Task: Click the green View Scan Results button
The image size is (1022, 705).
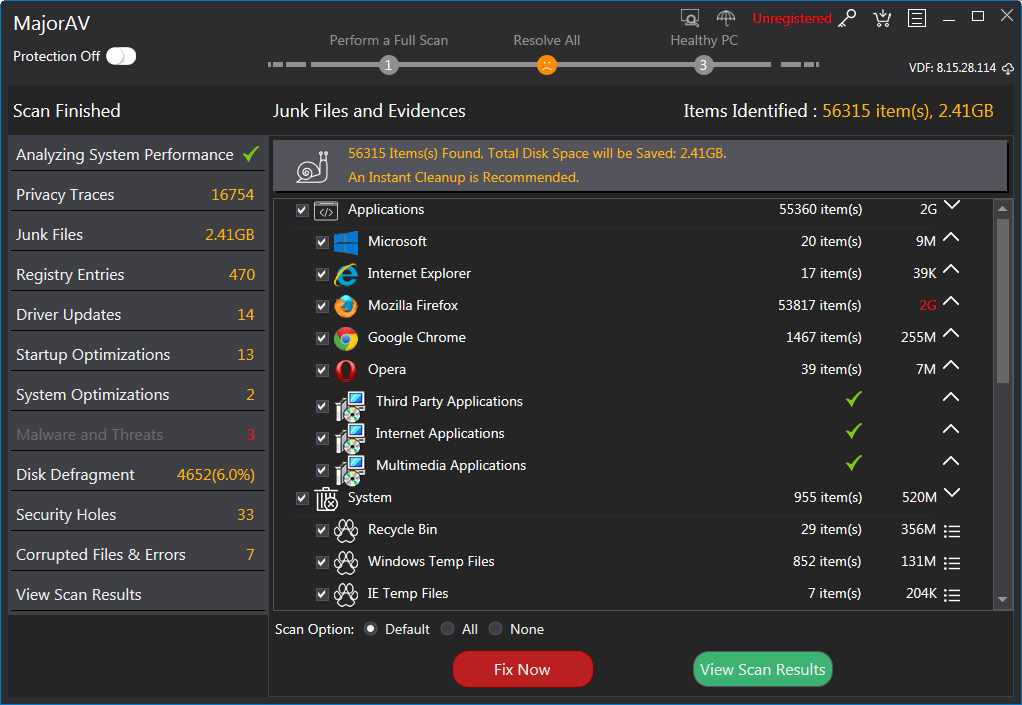Action: (x=763, y=669)
